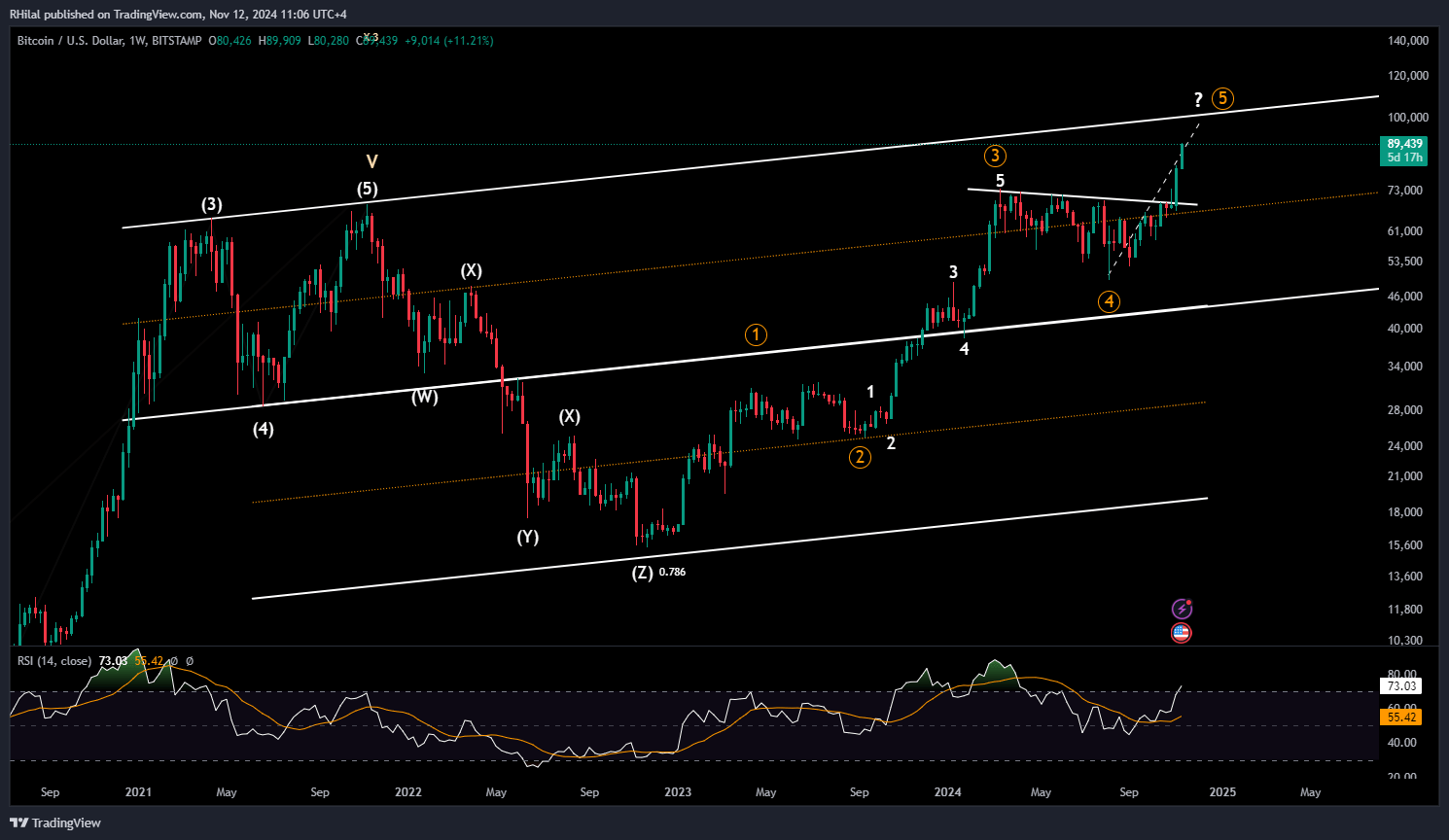Select the (W) wave label
This screenshot has width=1449, height=840.
pos(424,397)
